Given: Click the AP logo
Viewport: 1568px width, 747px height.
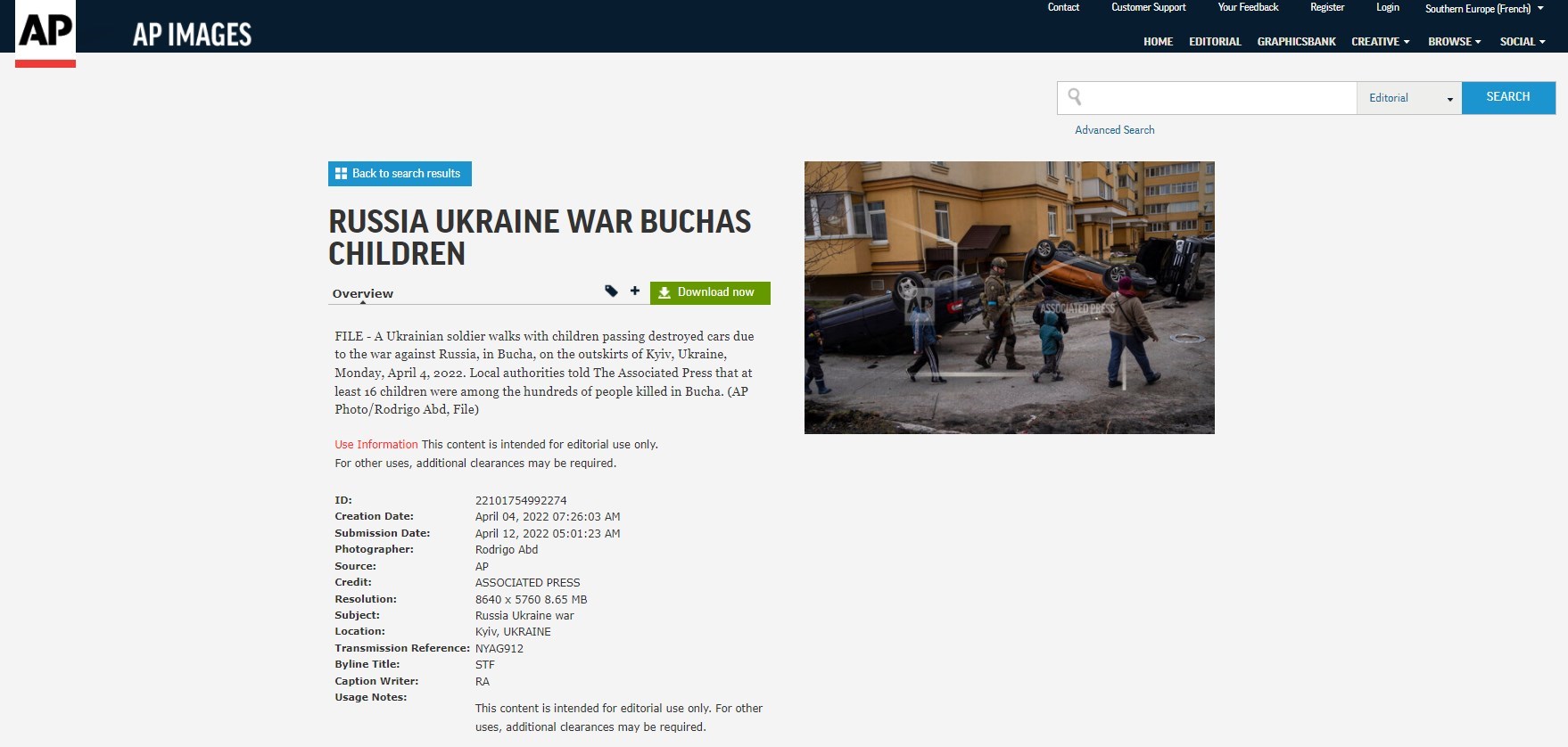Looking at the screenshot, I should pyautogui.click(x=45, y=32).
